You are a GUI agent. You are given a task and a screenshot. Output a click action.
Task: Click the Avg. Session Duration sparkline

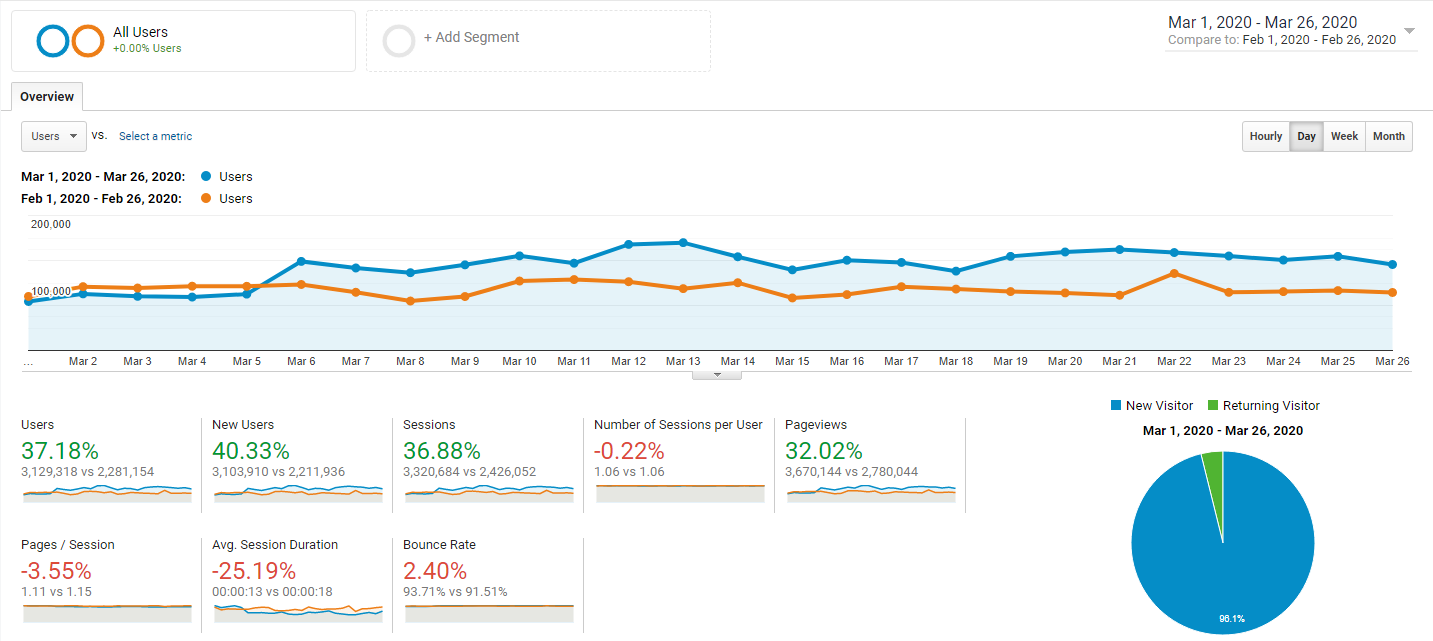(x=297, y=612)
